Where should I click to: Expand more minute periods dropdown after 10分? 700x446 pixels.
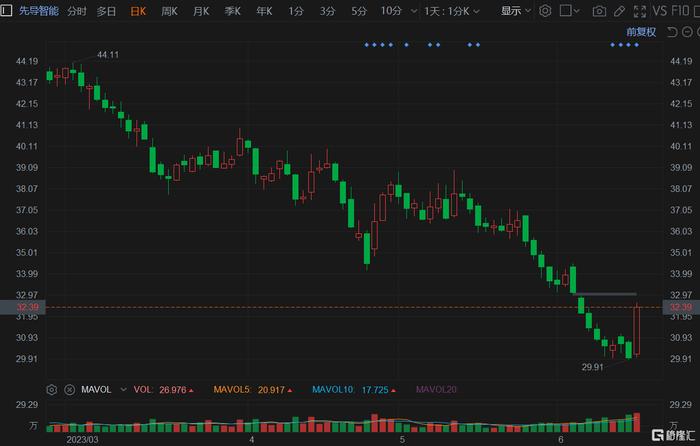(414, 11)
